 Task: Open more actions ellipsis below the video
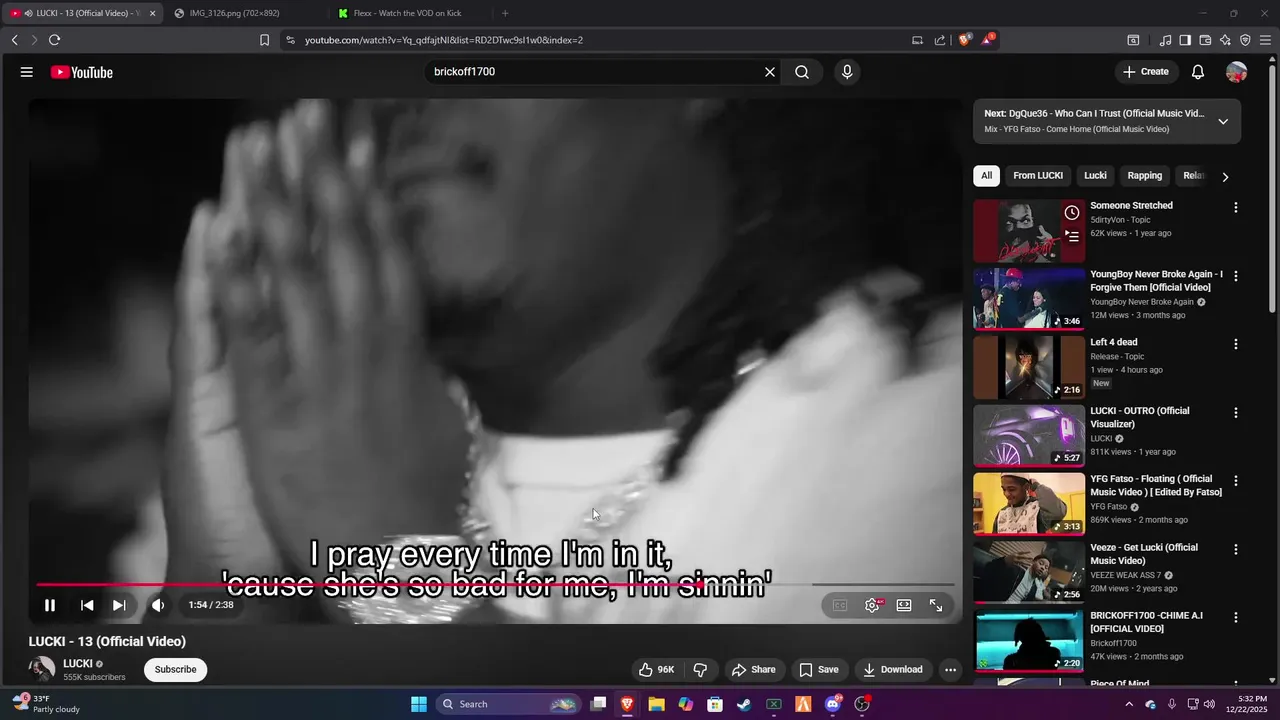click(951, 670)
